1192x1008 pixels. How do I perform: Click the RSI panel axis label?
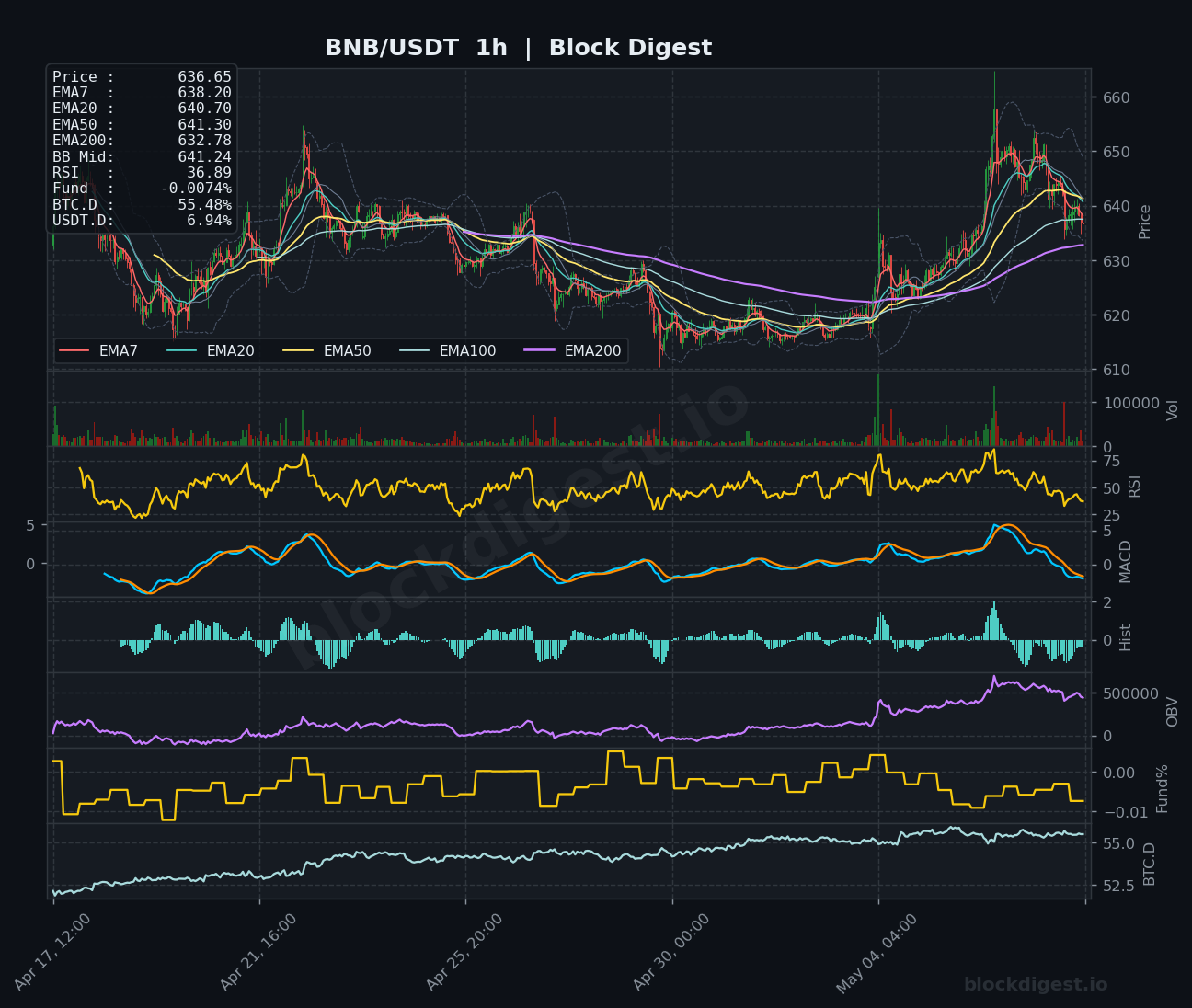pyautogui.click(x=1134, y=486)
